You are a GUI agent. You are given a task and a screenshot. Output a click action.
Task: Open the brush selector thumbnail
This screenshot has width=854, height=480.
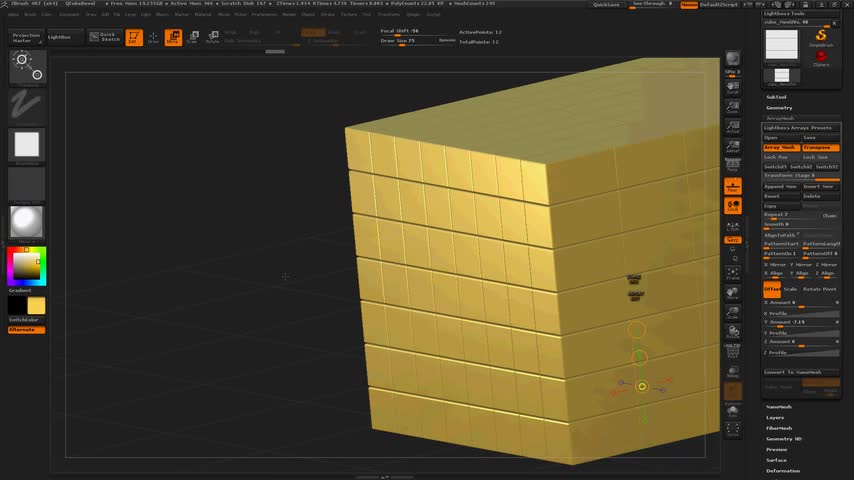pos(27,67)
